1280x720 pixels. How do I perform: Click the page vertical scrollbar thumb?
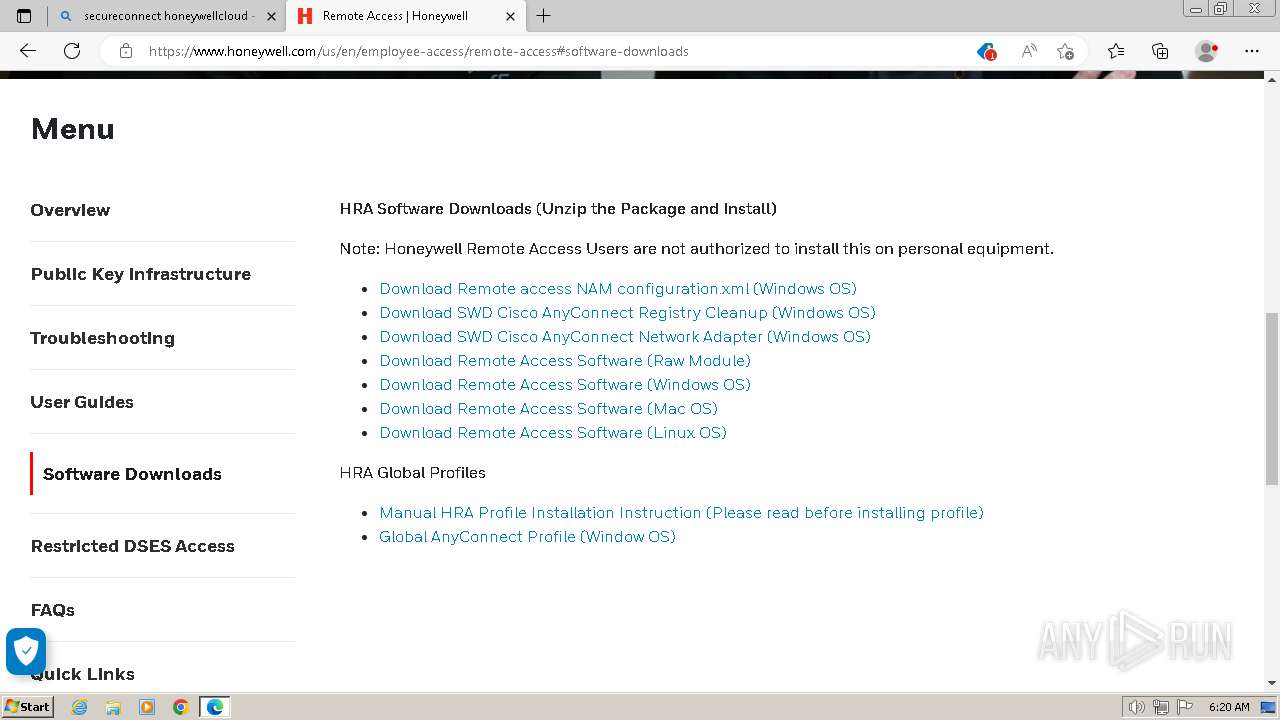1271,397
